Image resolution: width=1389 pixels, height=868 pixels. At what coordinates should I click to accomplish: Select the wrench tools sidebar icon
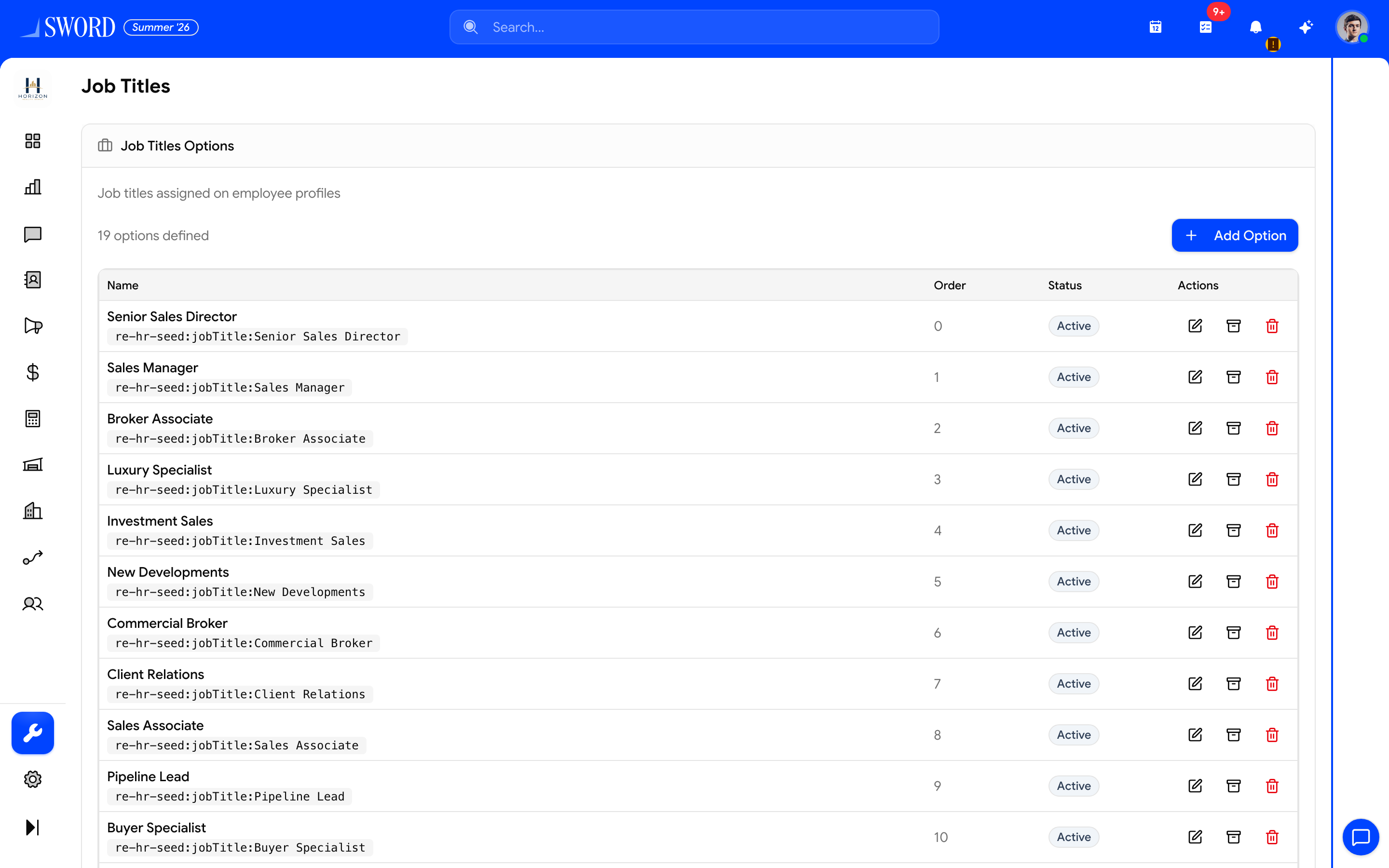pos(33,733)
